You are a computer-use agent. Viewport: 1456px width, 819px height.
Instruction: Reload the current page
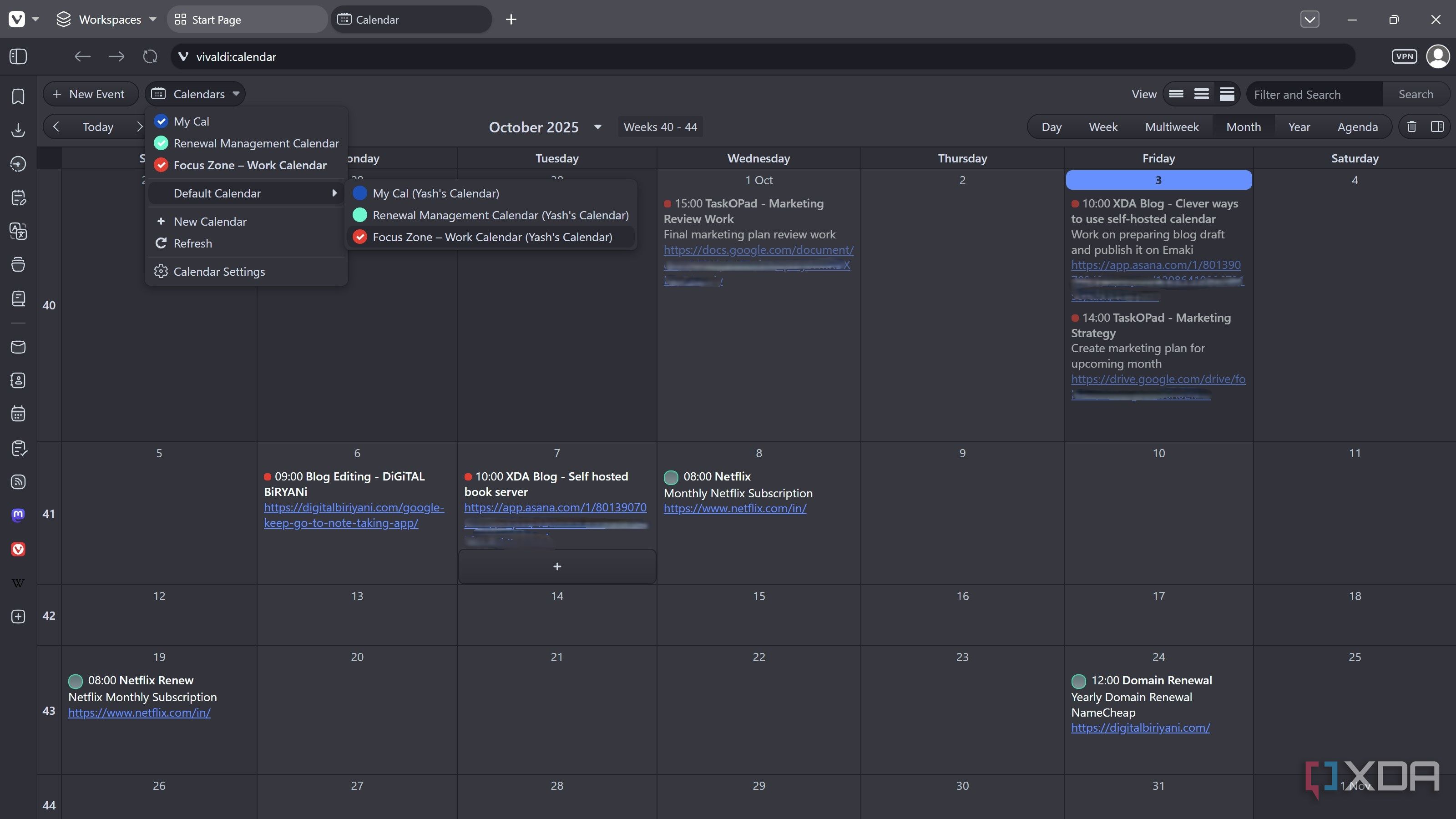point(150,56)
